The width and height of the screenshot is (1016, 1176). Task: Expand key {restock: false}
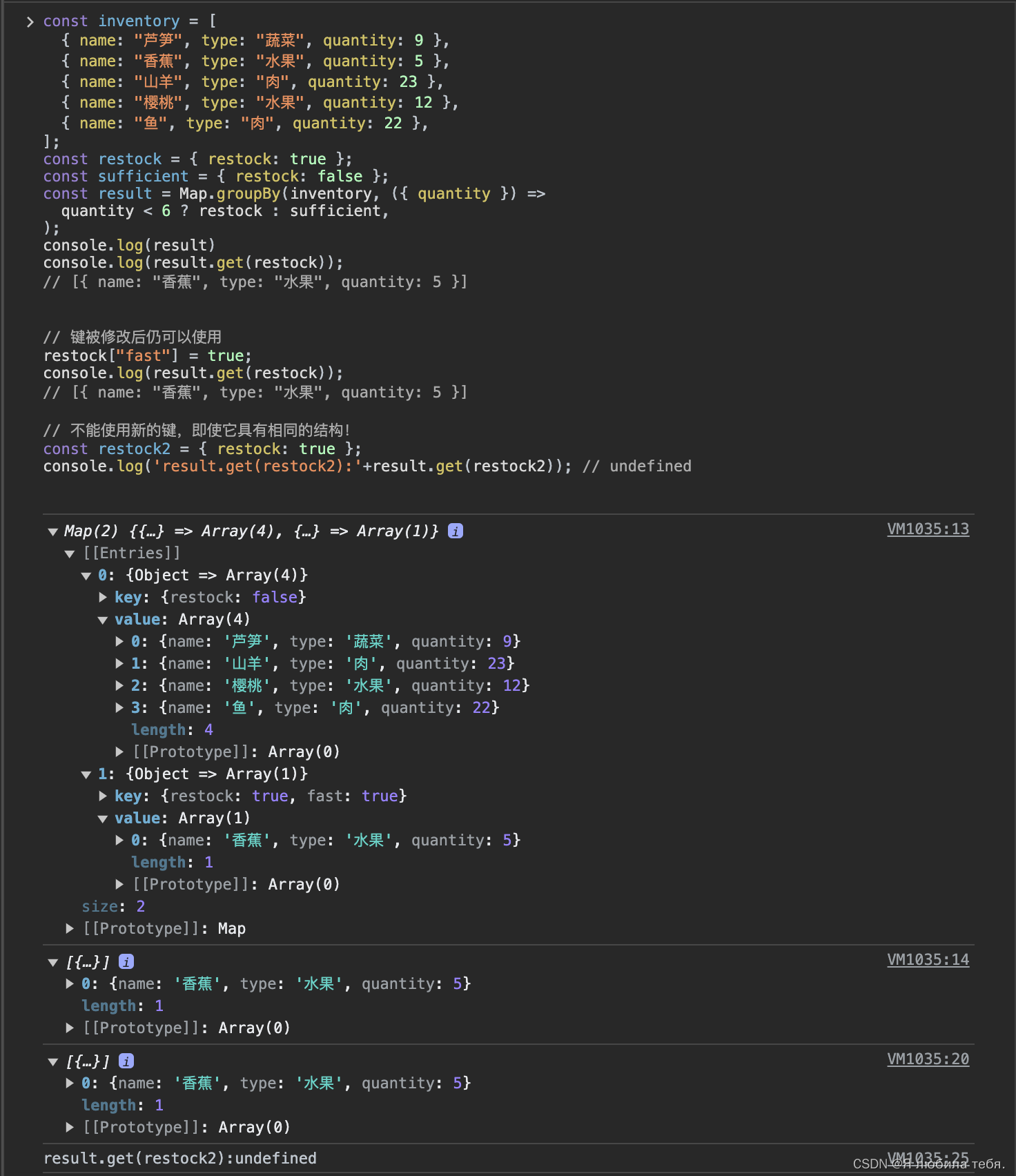tap(102, 597)
